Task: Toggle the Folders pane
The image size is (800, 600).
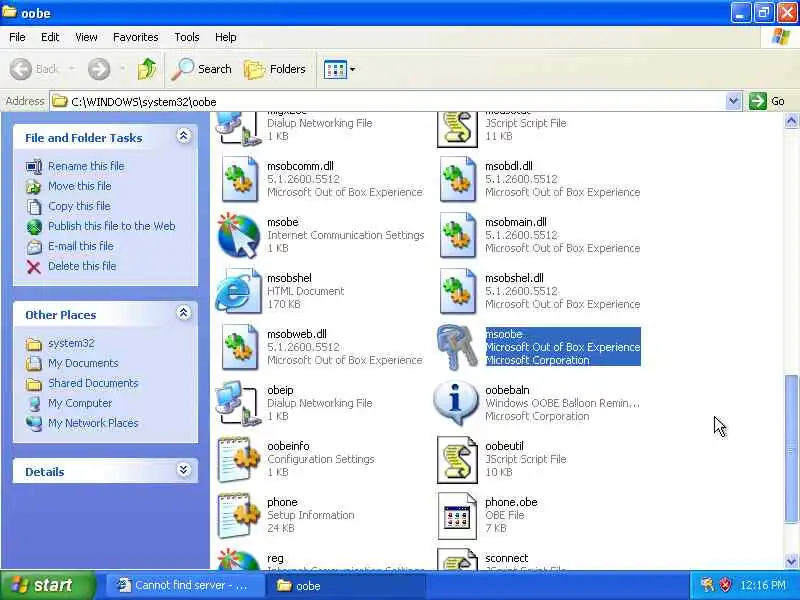Action: [274, 69]
